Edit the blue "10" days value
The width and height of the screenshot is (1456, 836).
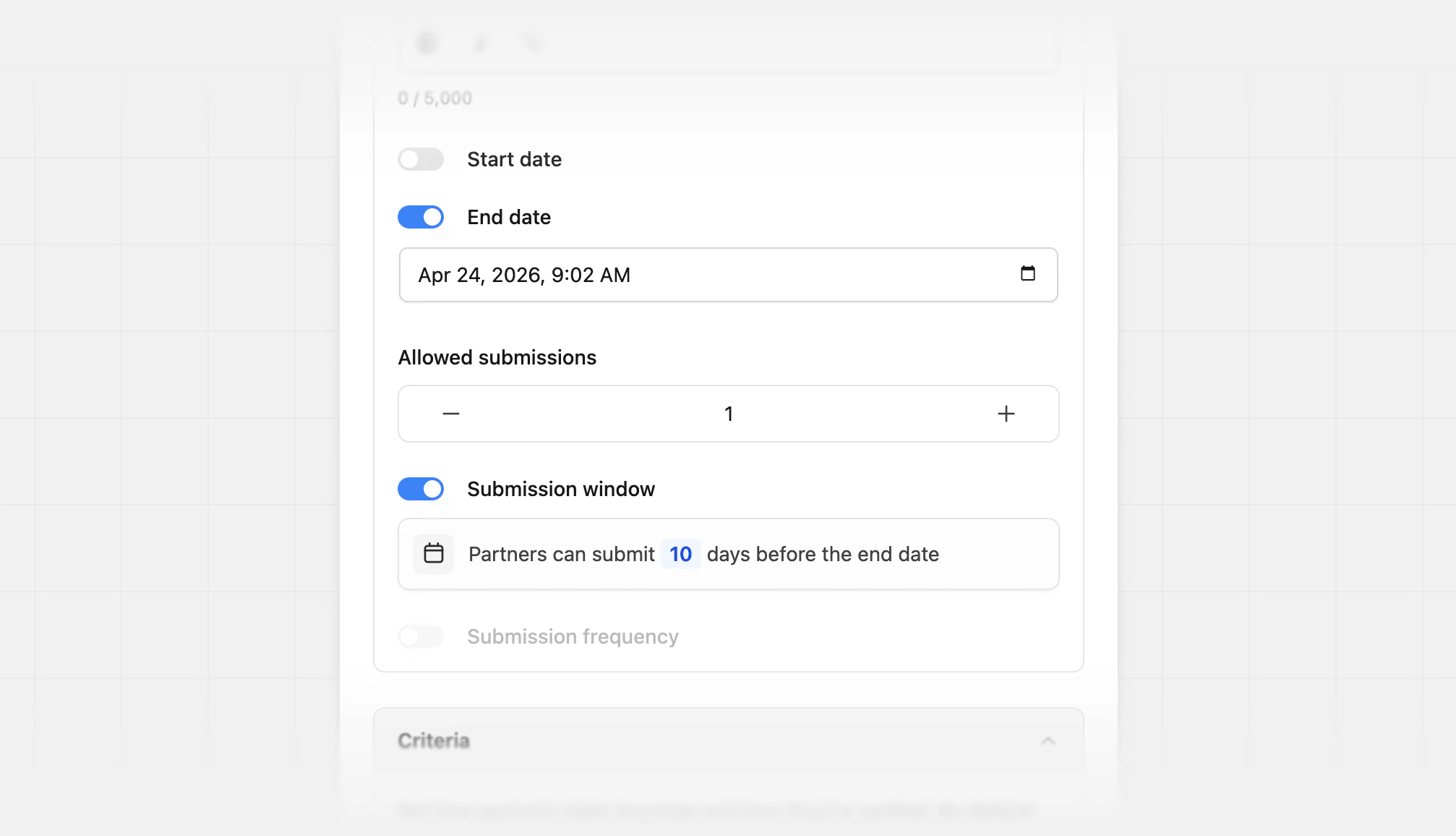click(680, 553)
